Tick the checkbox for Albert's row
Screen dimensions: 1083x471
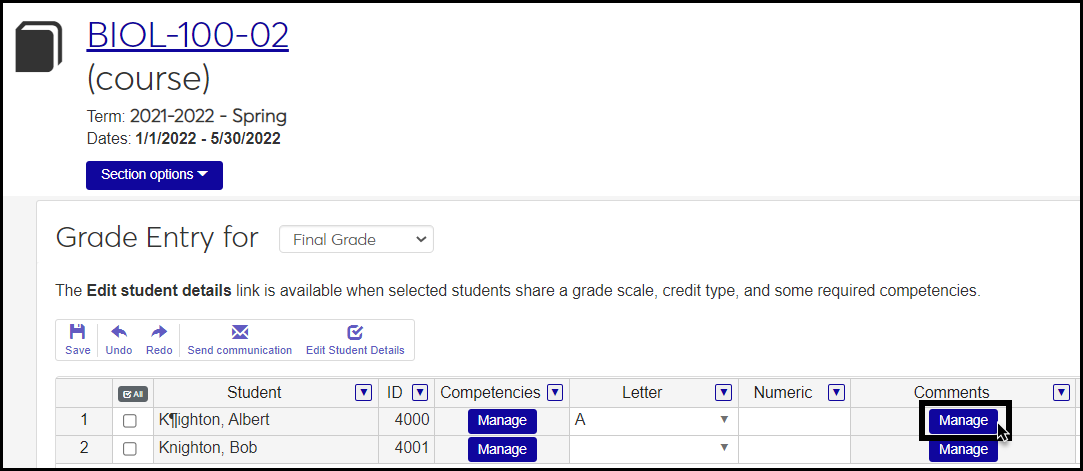[129, 421]
